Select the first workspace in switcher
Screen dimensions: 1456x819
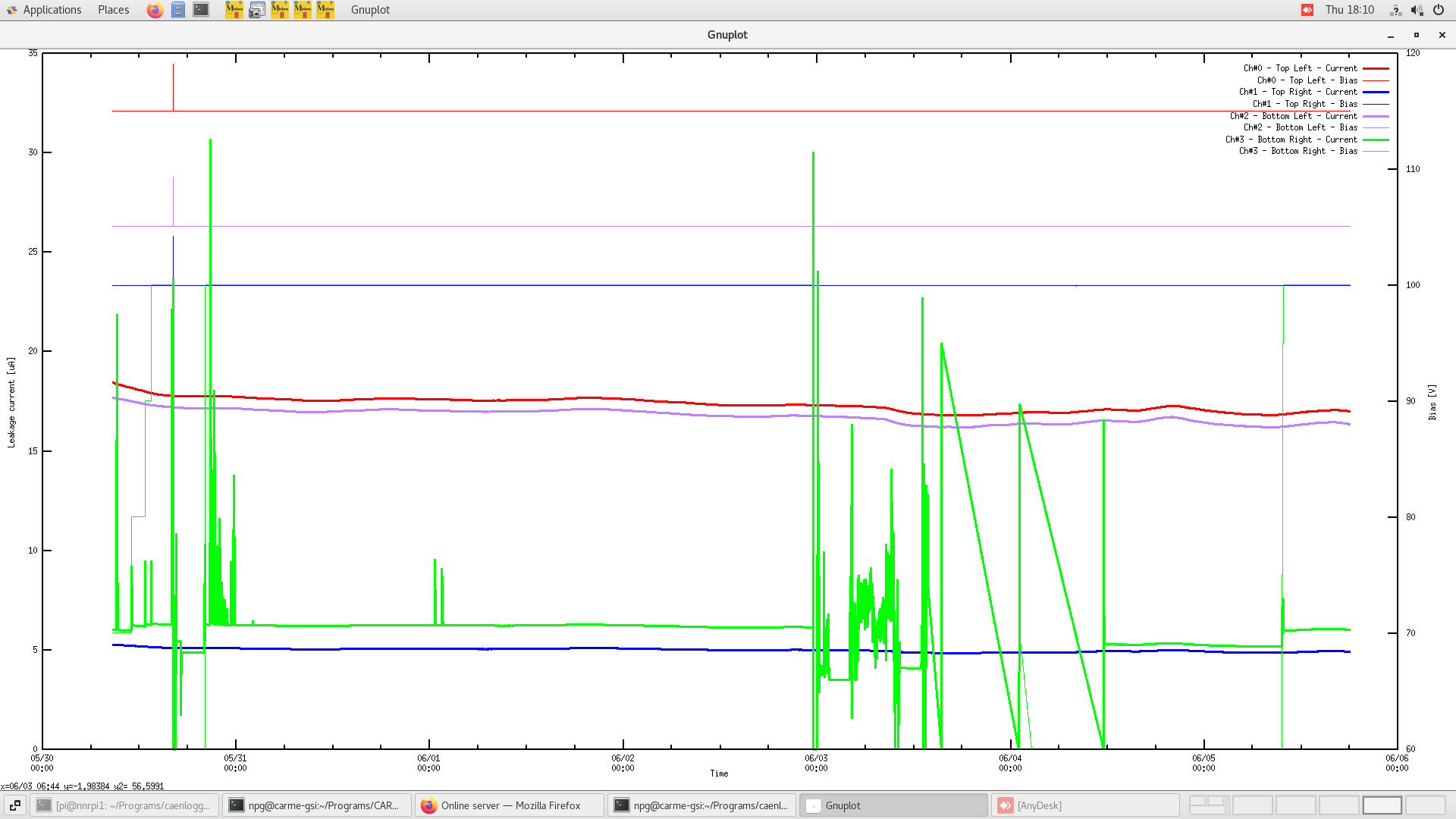click(x=1208, y=805)
